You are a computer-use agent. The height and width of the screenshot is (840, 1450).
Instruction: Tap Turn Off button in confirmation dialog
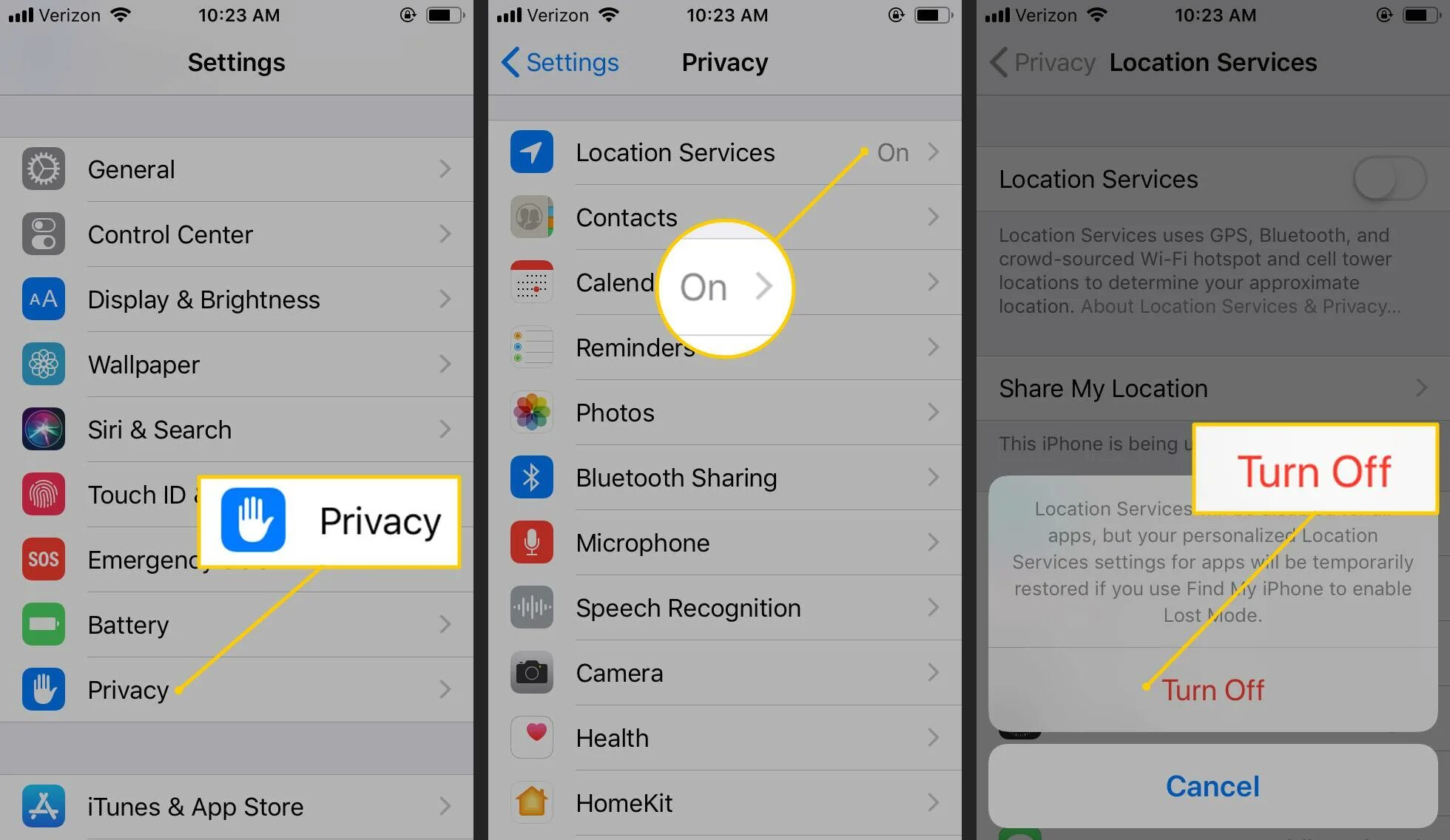1212,687
